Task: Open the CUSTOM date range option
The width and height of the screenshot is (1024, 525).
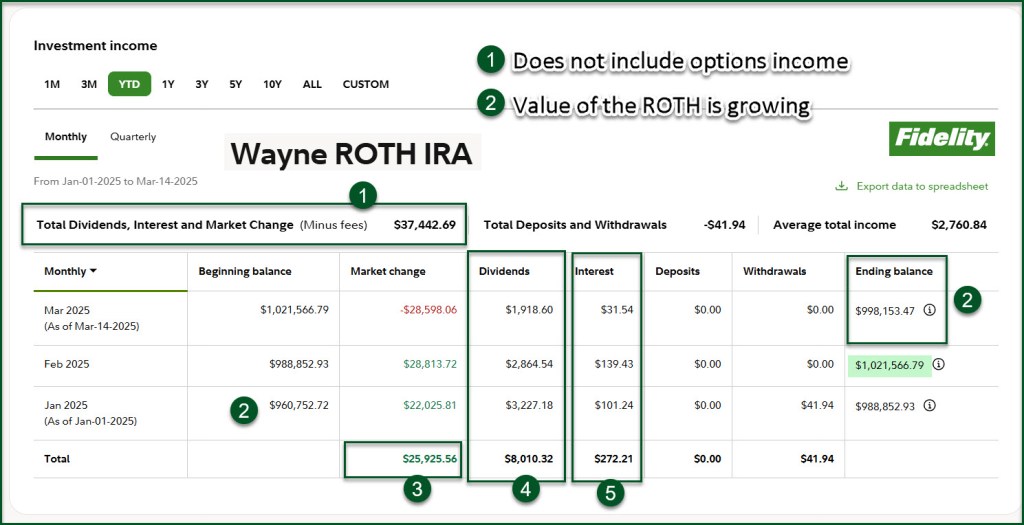Action: [366, 85]
